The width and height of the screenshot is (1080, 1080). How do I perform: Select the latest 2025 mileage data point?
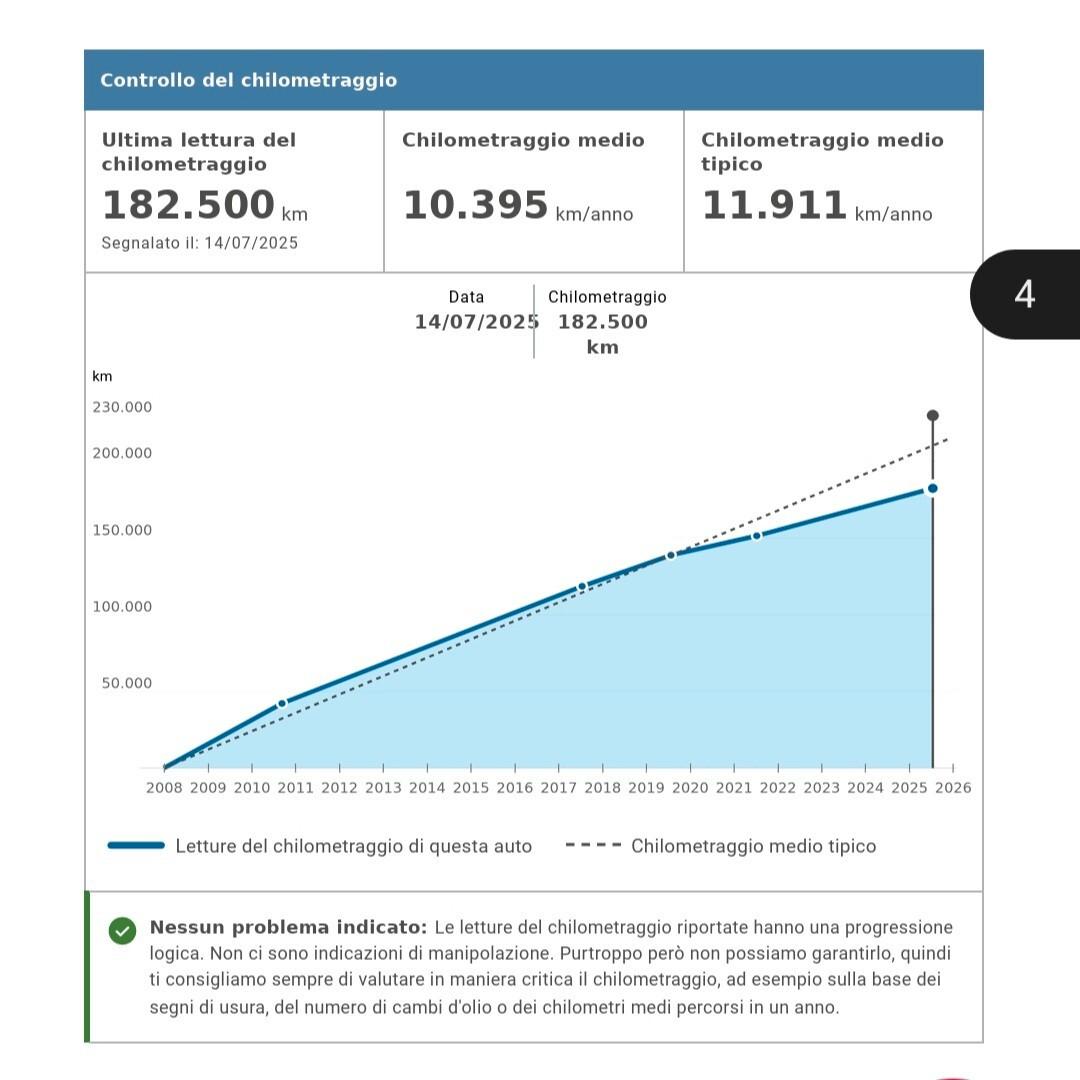(932, 488)
